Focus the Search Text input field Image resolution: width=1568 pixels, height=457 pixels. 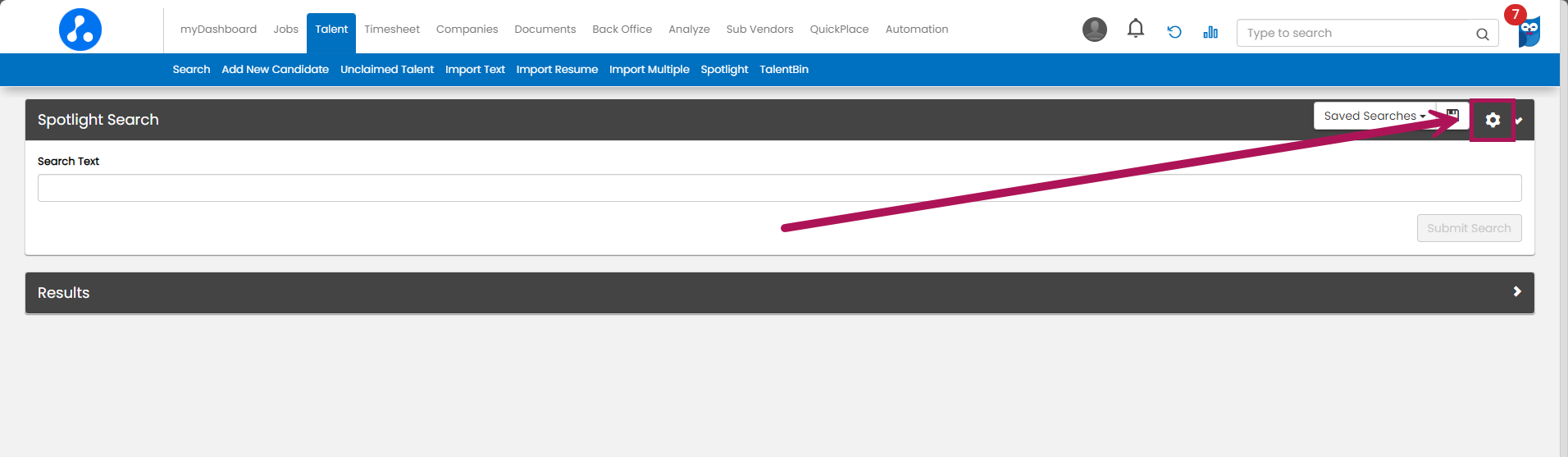point(779,188)
